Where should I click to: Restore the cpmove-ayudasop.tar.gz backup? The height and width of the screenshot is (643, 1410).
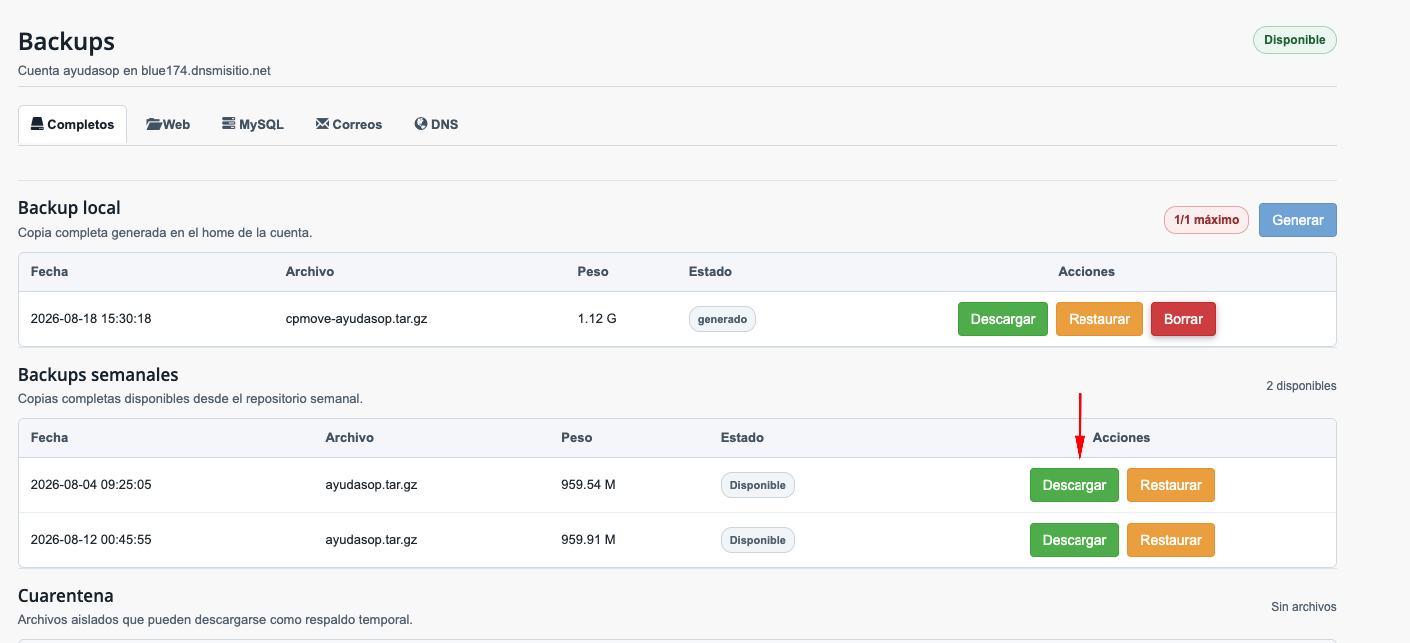(x=1099, y=319)
